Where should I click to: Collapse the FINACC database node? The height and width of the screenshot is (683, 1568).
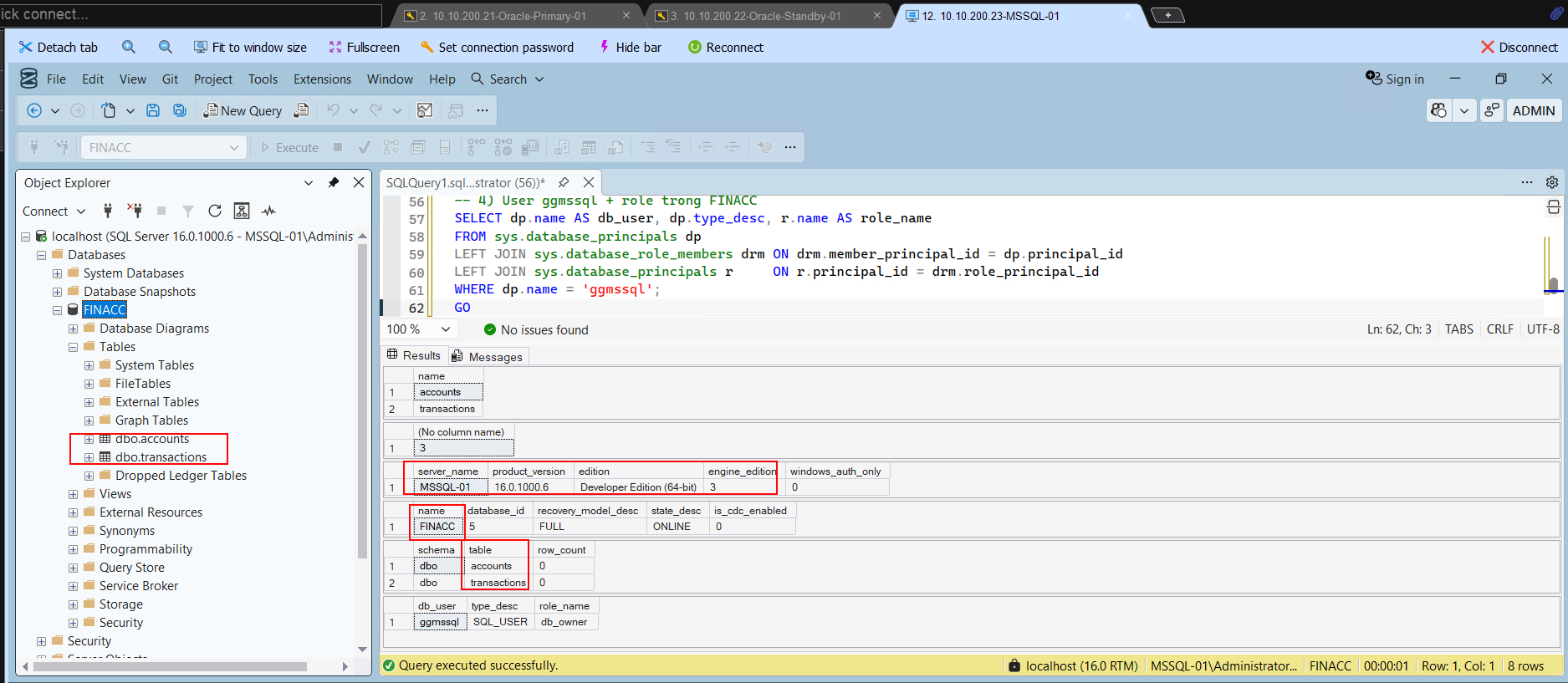coord(57,310)
